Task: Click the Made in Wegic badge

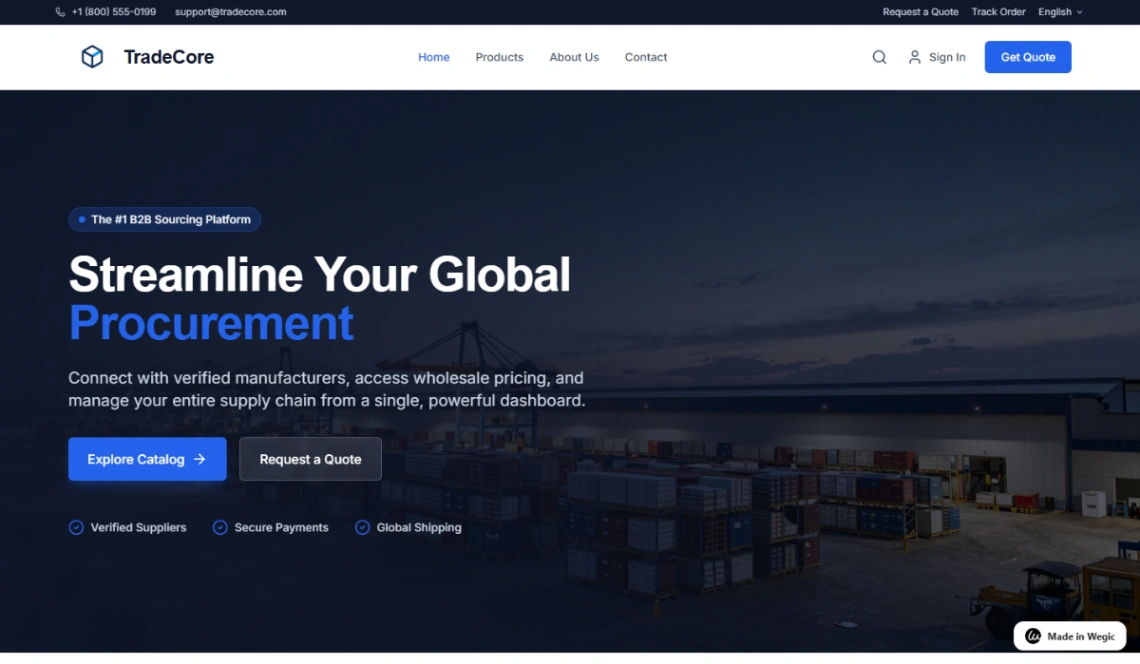Action: pos(1069,636)
